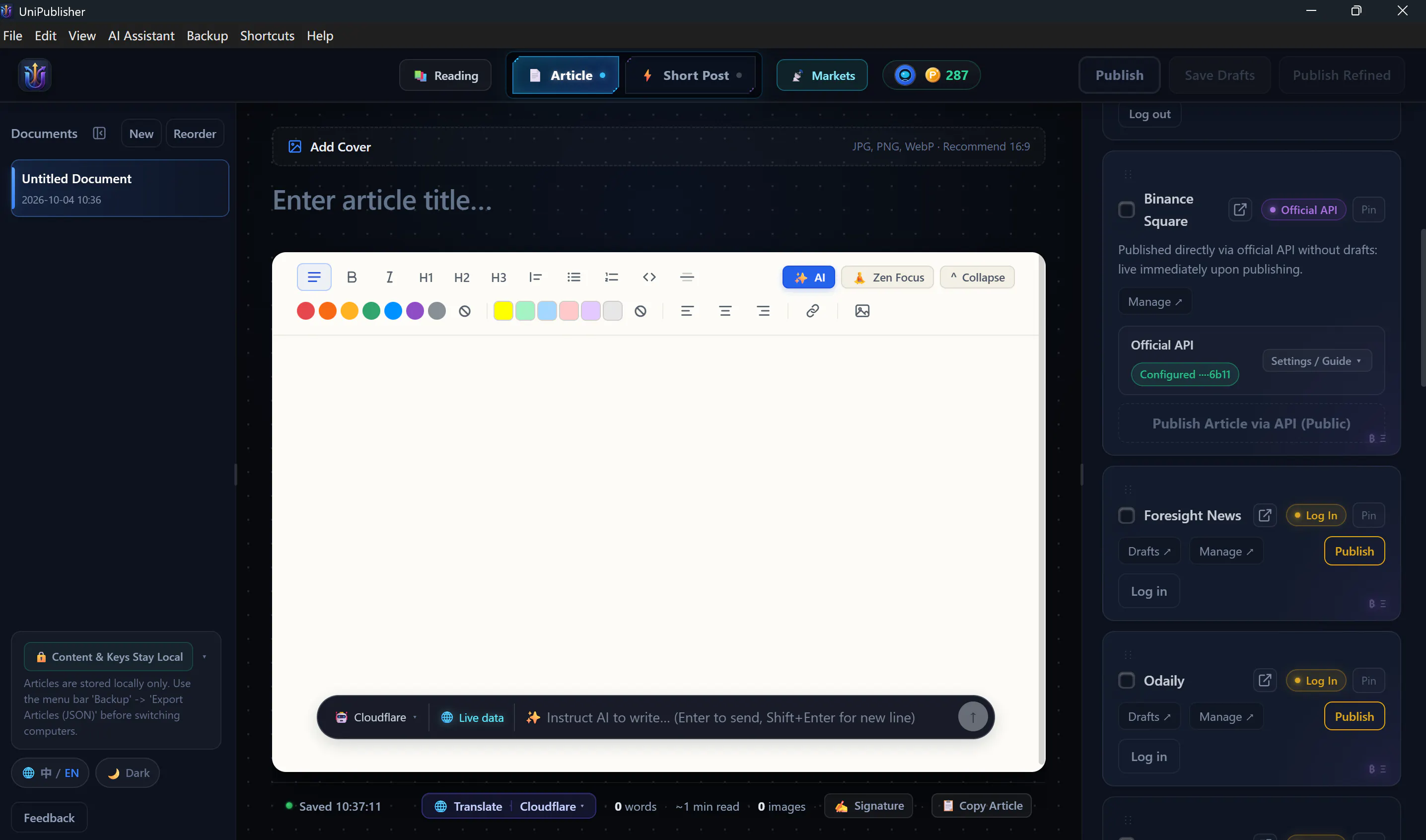This screenshot has width=1426, height=840.
Task: Pin the Binance Square card
Action: 1368,210
